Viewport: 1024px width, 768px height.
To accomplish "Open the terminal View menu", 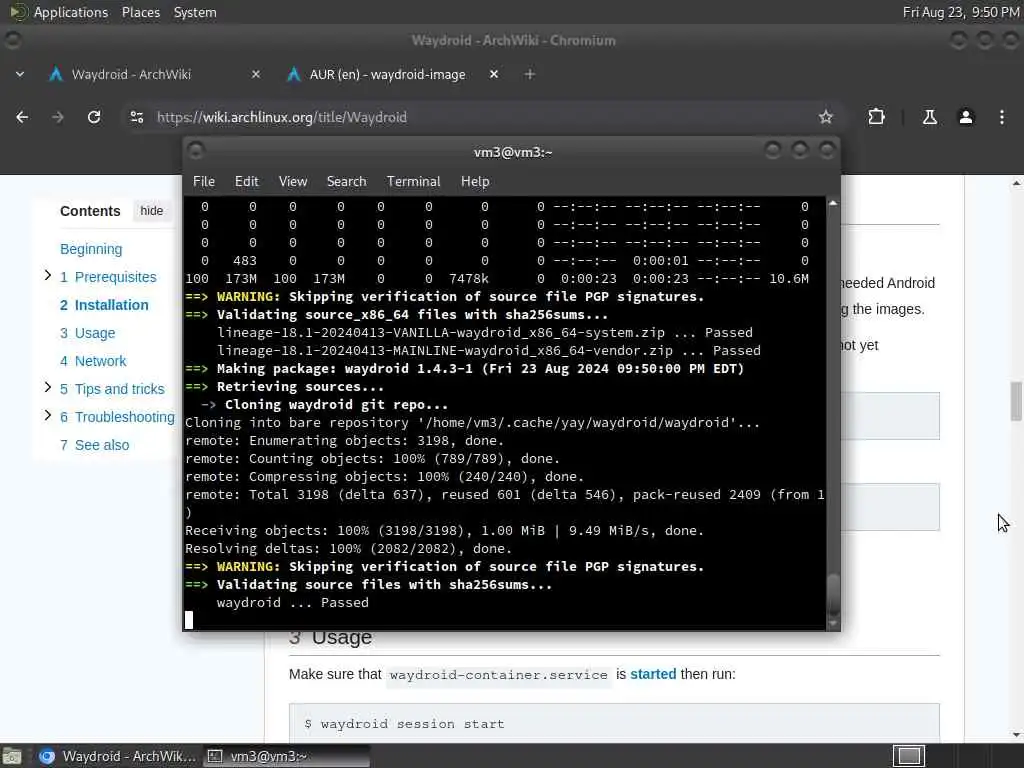I will (x=293, y=182).
